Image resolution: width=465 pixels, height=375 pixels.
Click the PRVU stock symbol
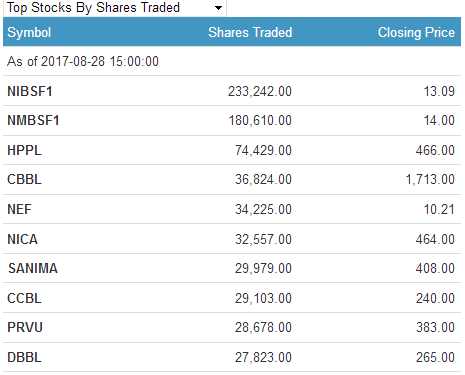[25, 327]
